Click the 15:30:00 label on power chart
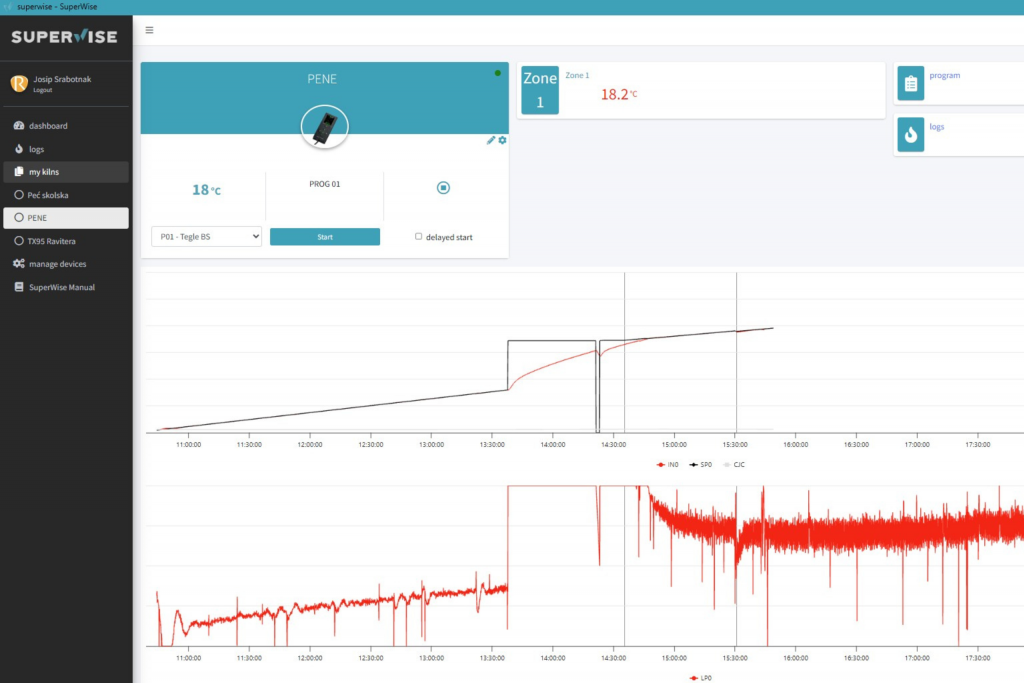 pos(735,658)
